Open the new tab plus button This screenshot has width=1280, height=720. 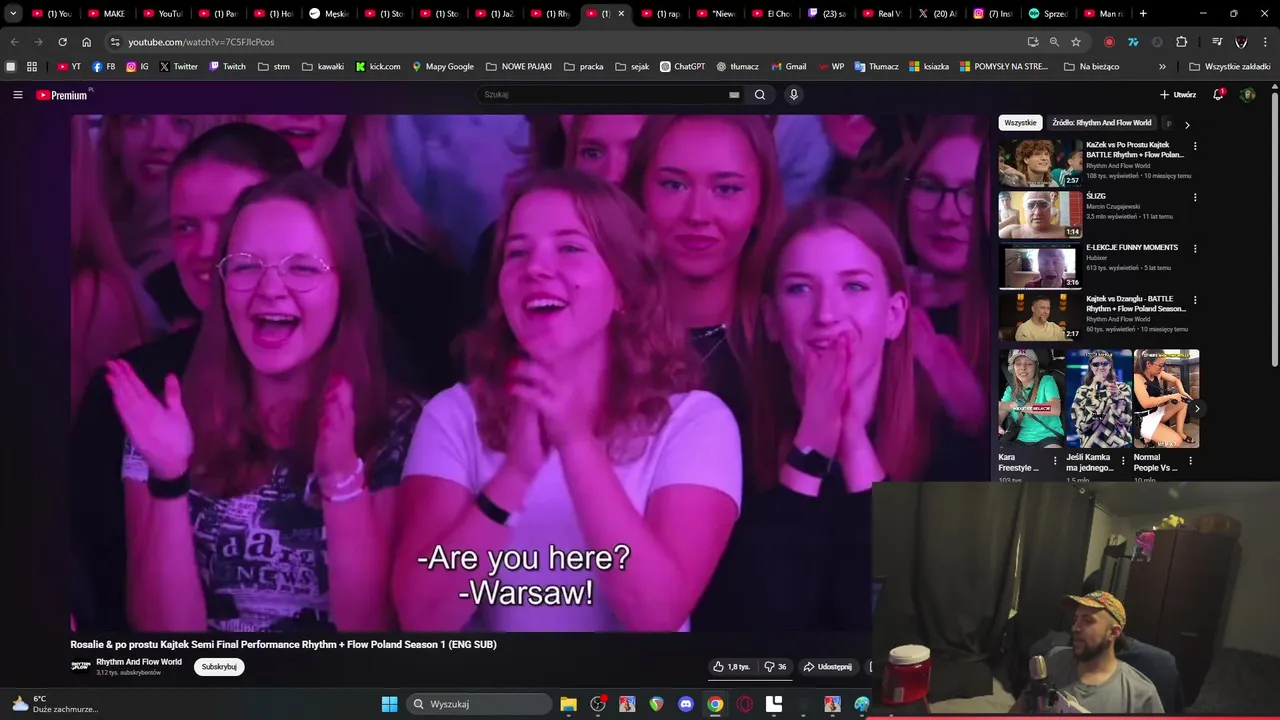coord(1143,14)
